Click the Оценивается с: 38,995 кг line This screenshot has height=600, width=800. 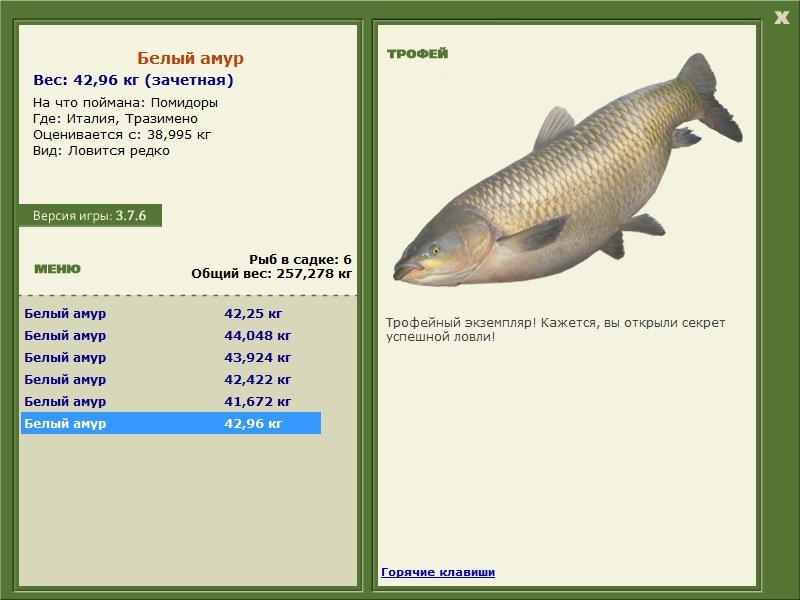[122, 135]
